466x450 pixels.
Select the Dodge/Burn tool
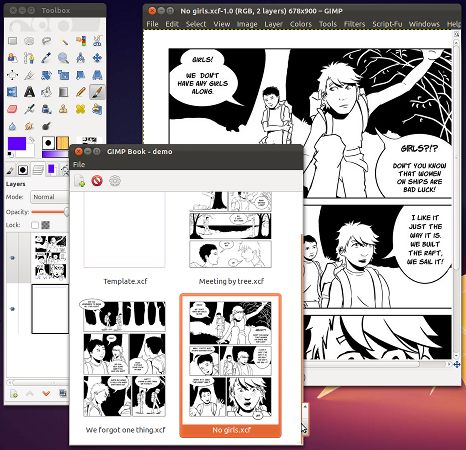pos(46,126)
